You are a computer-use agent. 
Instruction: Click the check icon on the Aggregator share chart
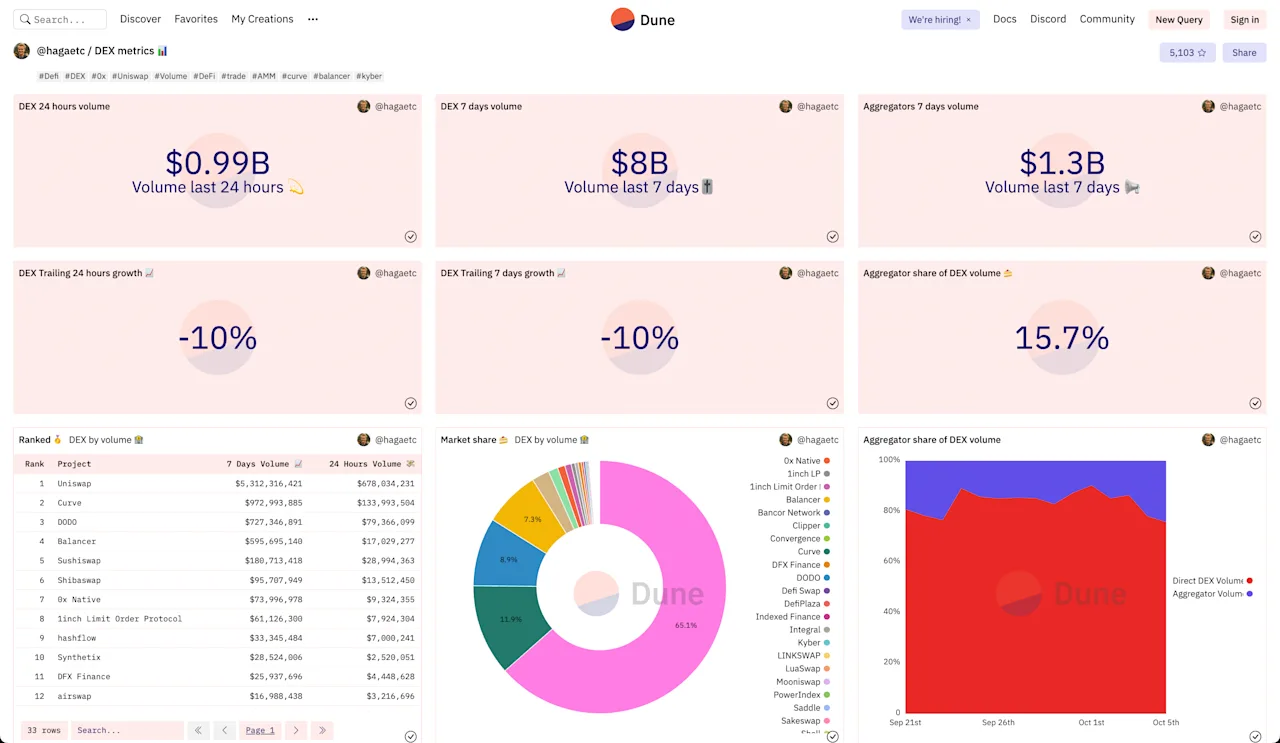[x=1255, y=736]
